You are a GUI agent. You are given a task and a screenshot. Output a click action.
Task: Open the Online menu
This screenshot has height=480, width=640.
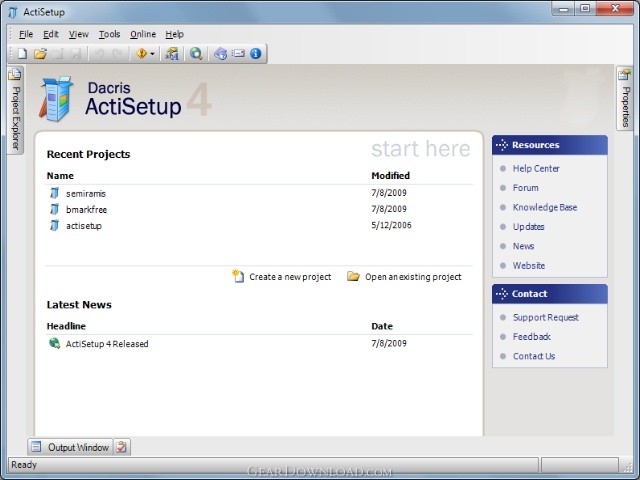coord(143,34)
